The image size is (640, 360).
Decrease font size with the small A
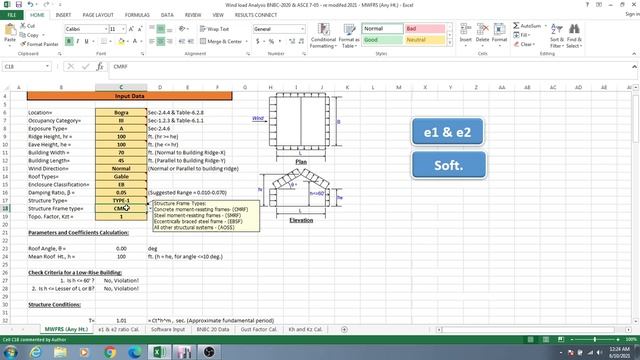point(140,29)
